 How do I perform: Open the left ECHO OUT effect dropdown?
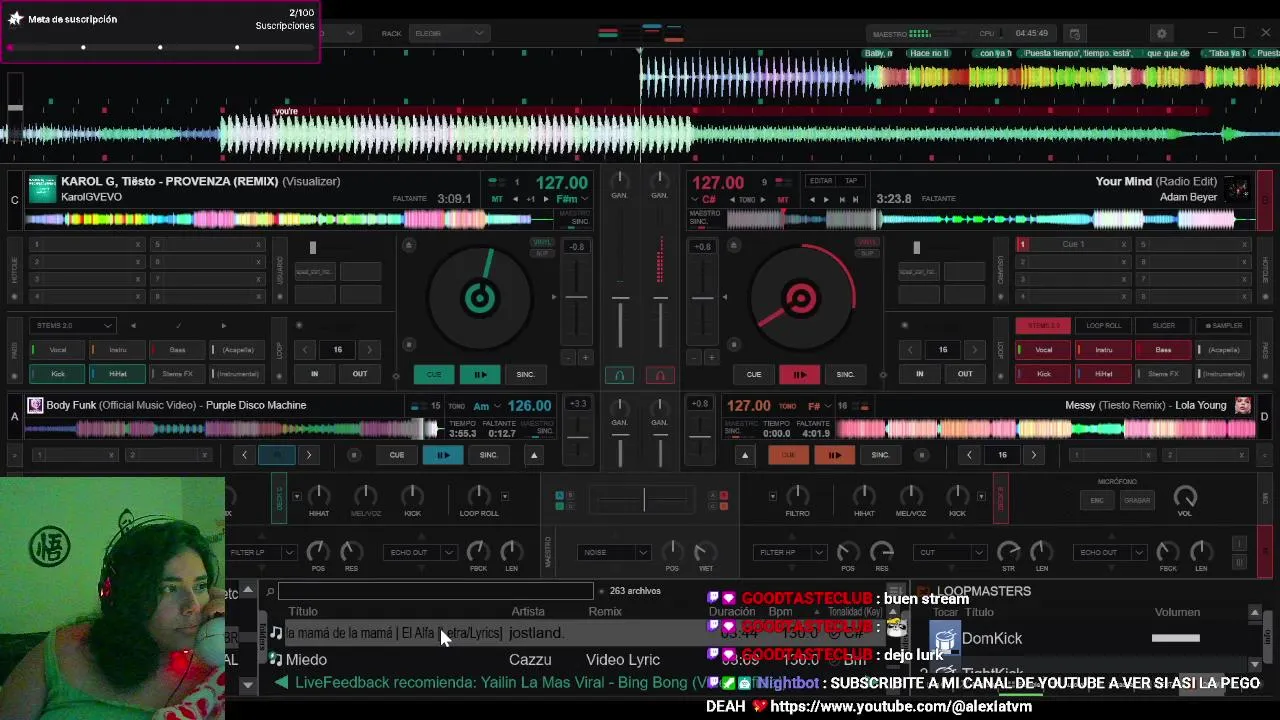tap(421, 552)
